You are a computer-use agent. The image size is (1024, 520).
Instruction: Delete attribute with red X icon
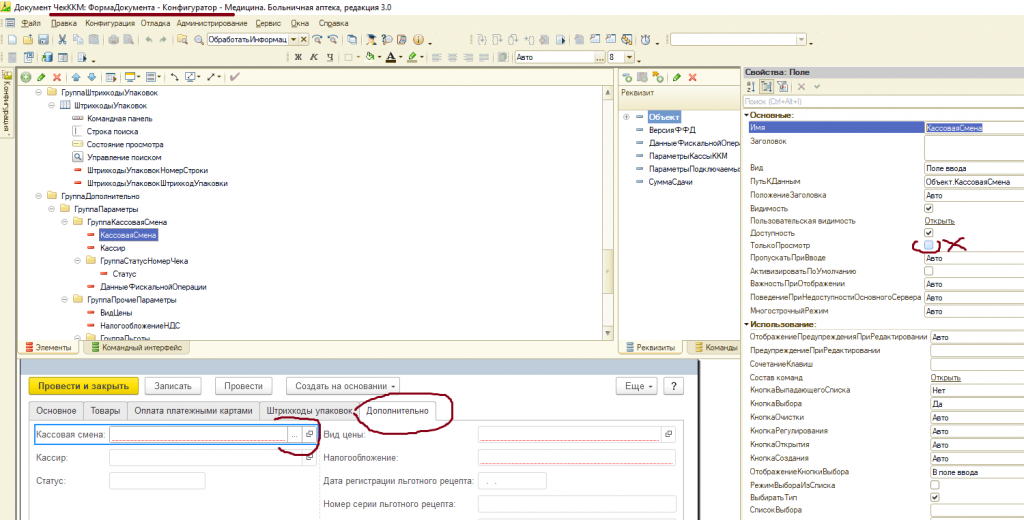pos(692,77)
